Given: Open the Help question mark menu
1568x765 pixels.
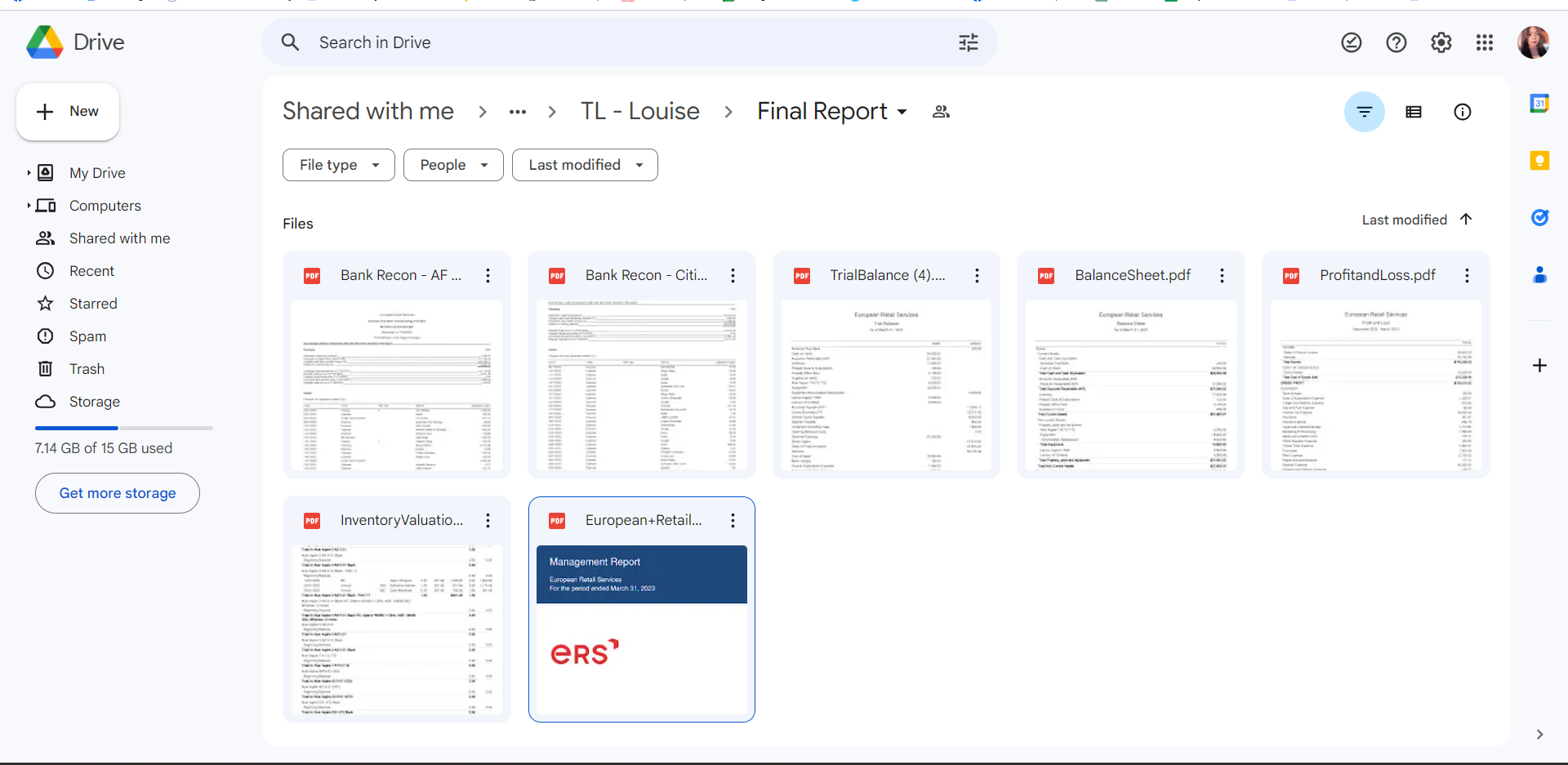Looking at the screenshot, I should [x=1396, y=42].
